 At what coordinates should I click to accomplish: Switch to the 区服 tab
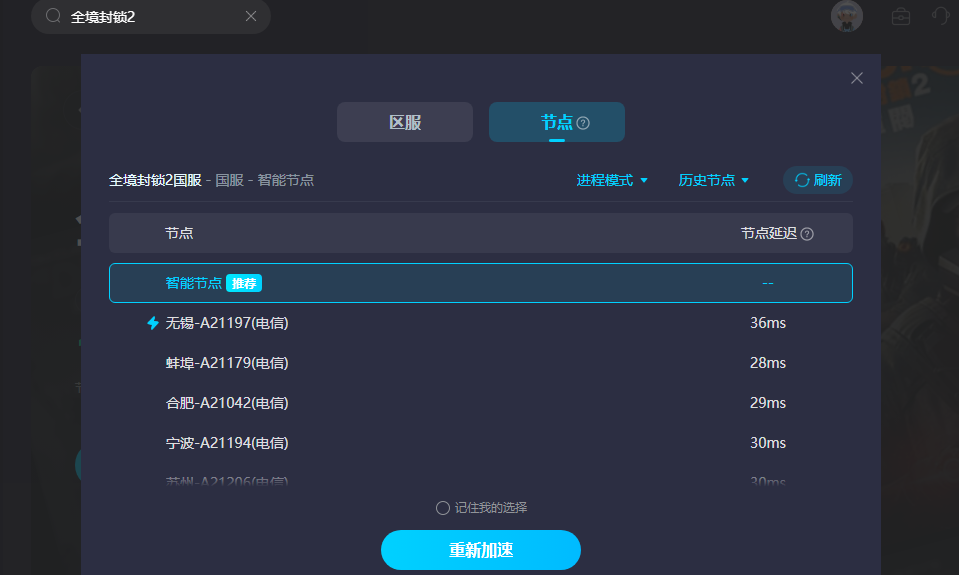click(405, 122)
